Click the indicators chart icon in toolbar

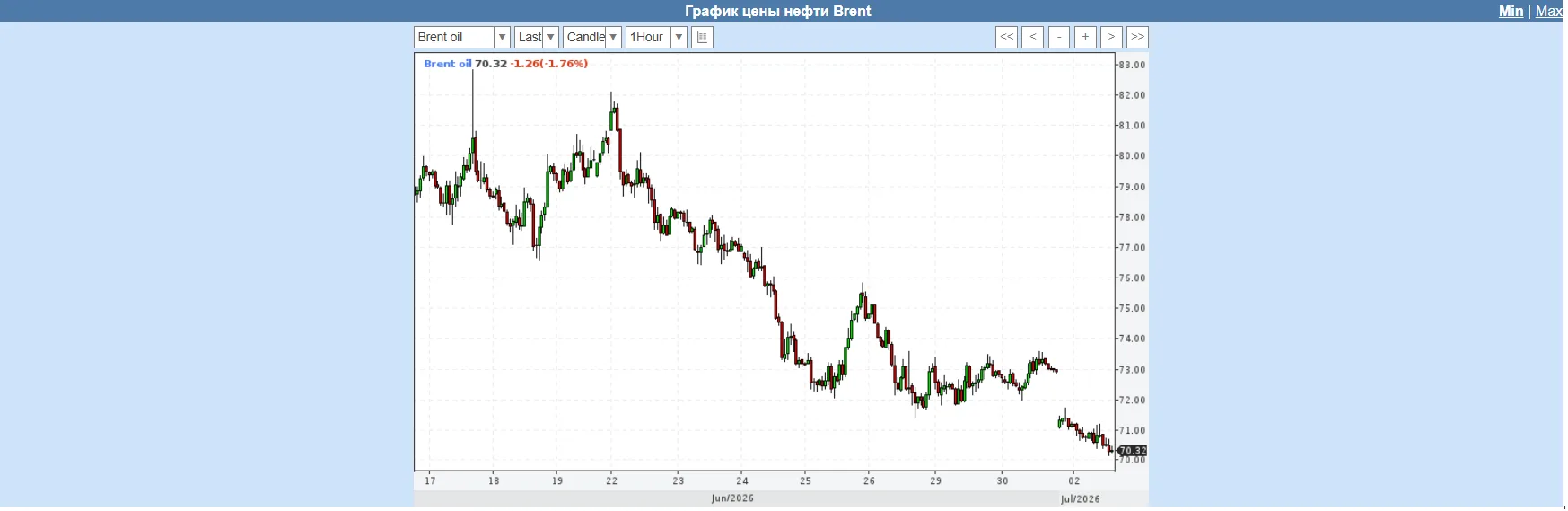click(702, 37)
